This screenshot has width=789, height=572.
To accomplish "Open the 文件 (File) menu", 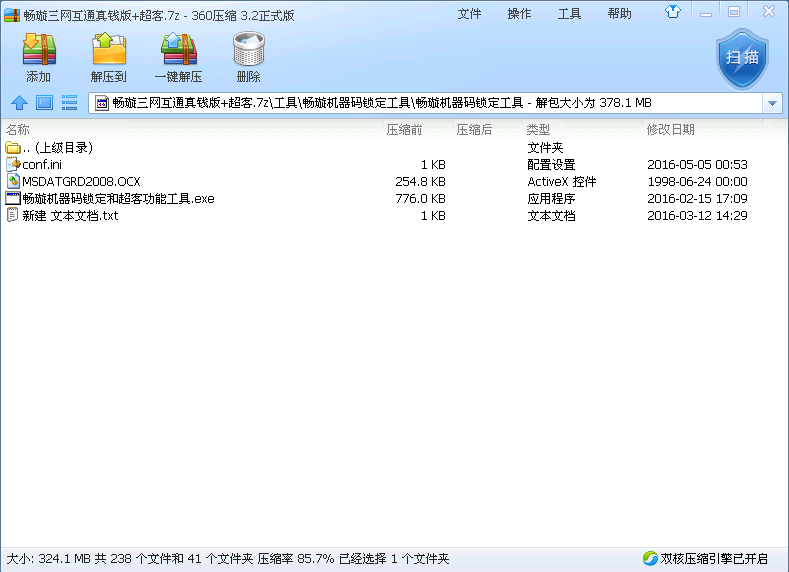I will [469, 14].
